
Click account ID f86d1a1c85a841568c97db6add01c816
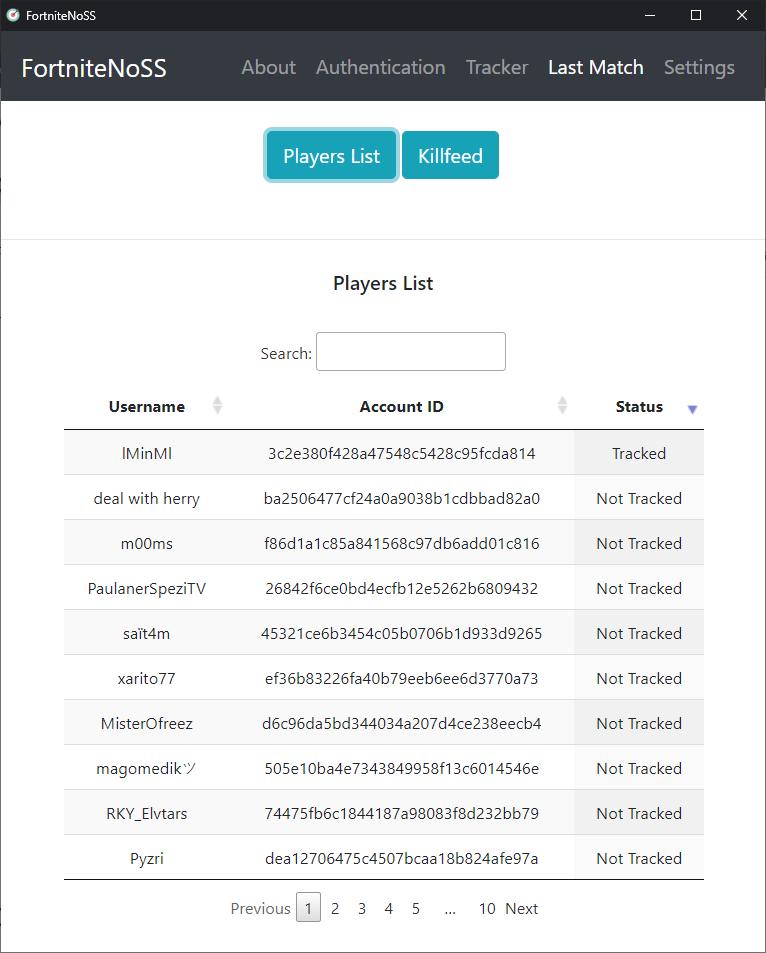[x=401, y=543]
